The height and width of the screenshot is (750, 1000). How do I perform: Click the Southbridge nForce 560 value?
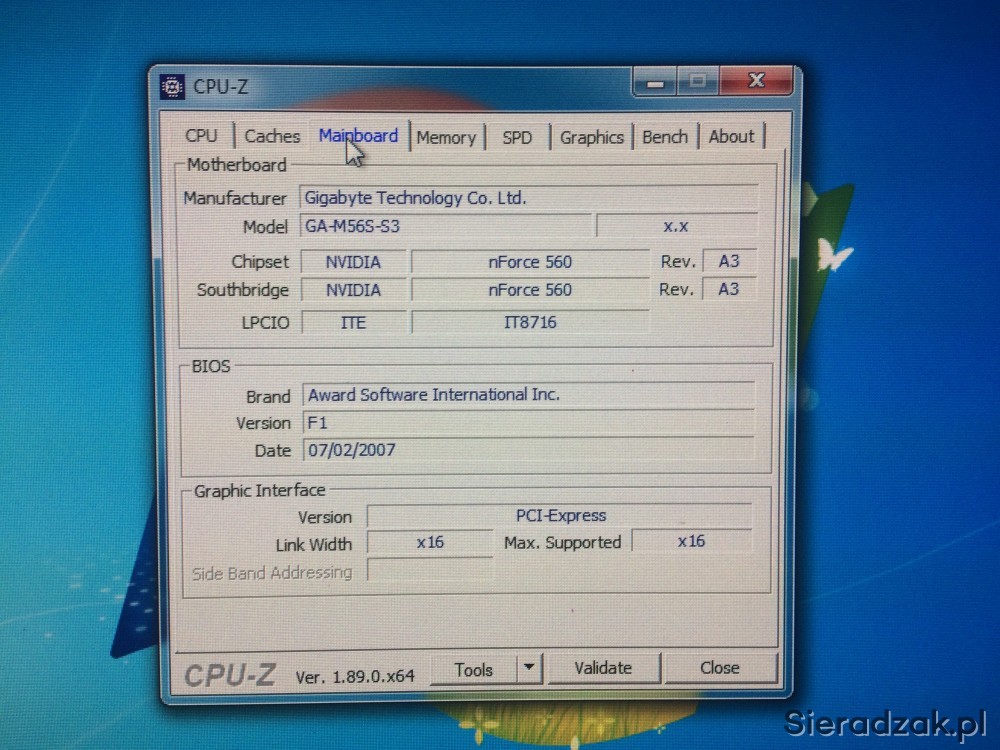[530, 290]
